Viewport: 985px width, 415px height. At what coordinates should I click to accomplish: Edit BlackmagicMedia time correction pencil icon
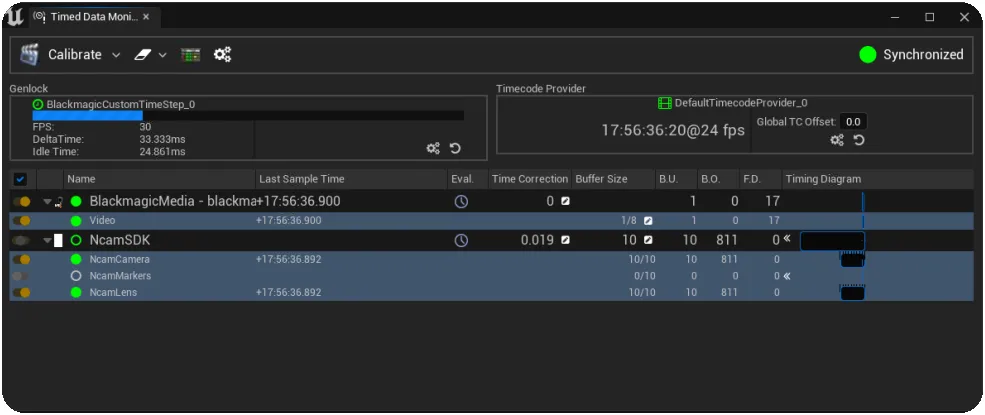pos(565,202)
